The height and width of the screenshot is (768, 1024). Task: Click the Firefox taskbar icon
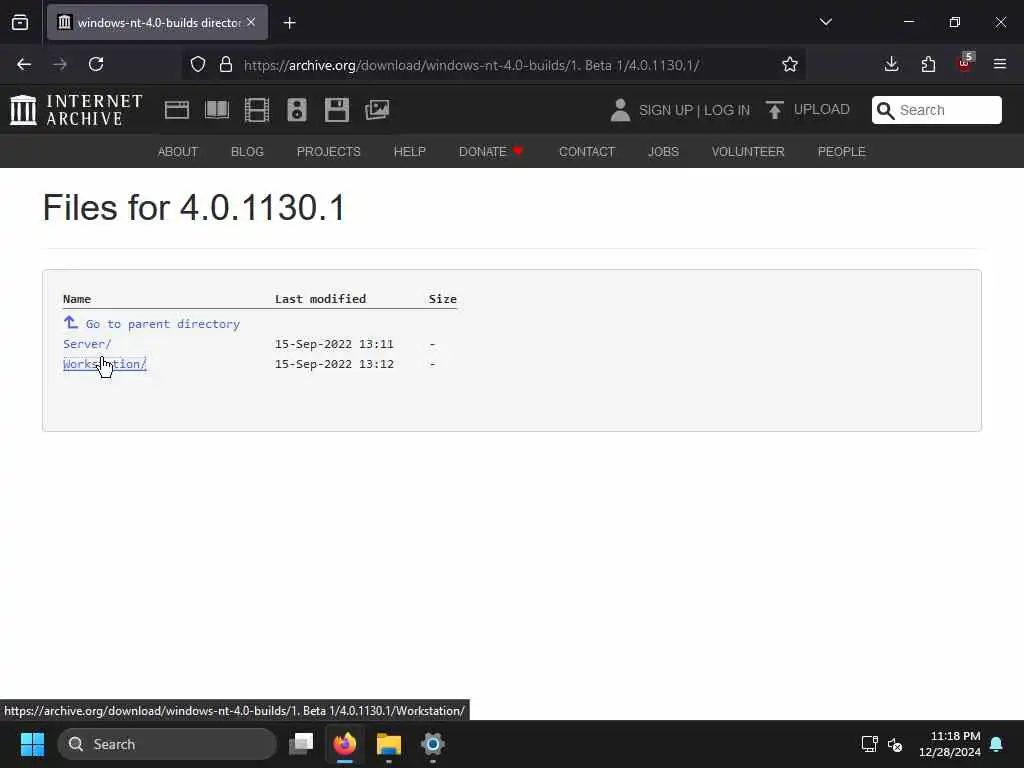(x=345, y=744)
